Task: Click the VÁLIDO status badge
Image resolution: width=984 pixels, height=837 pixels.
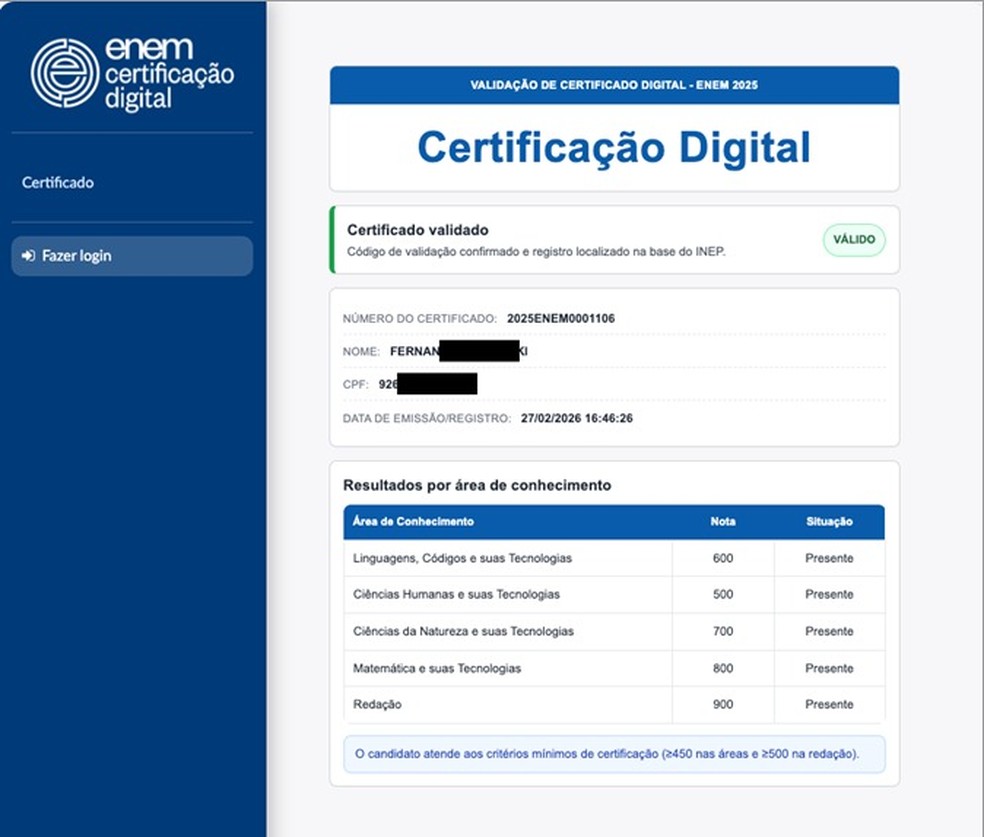Action: (x=853, y=240)
